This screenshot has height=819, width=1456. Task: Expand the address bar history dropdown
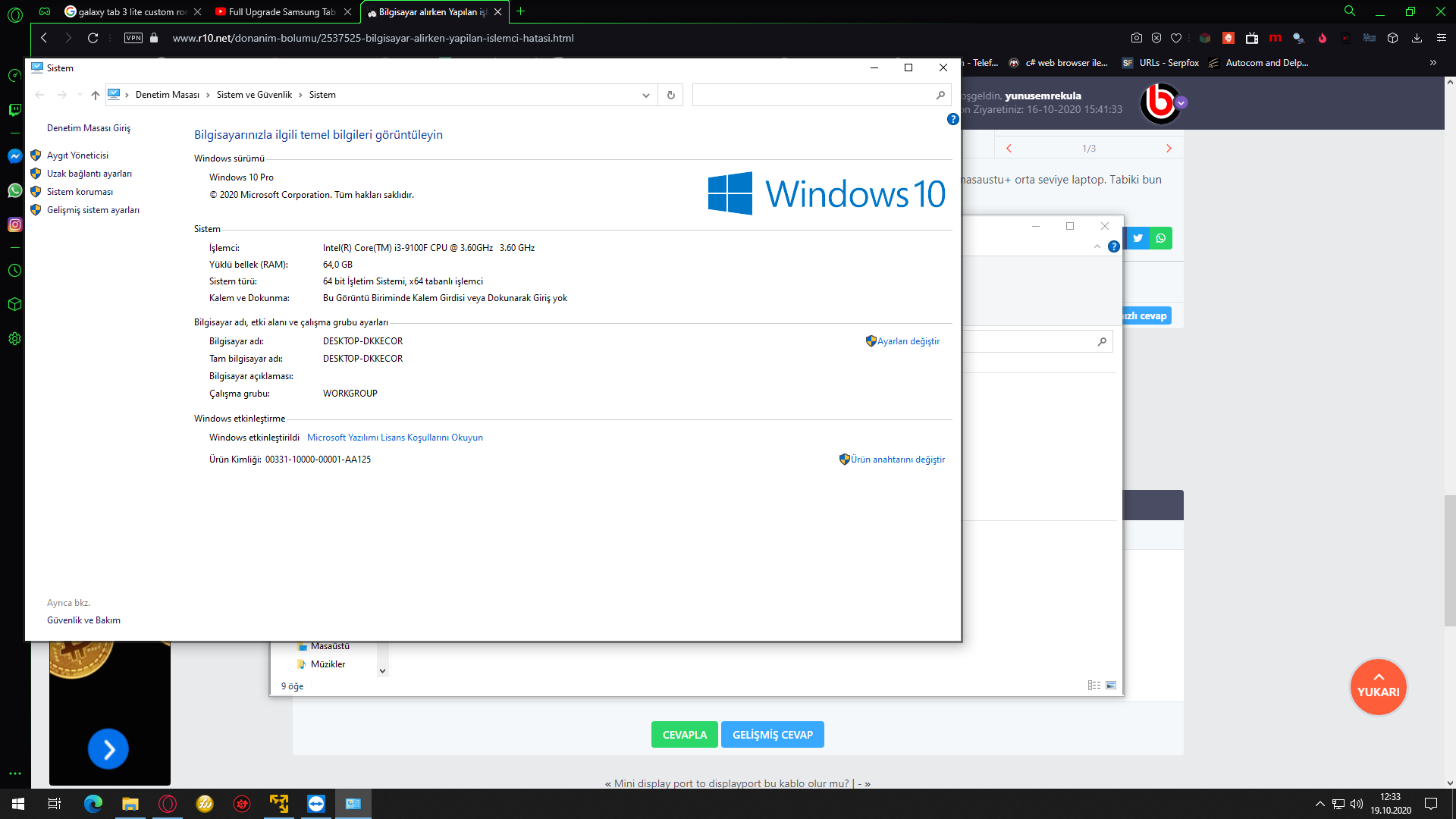click(646, 95)
